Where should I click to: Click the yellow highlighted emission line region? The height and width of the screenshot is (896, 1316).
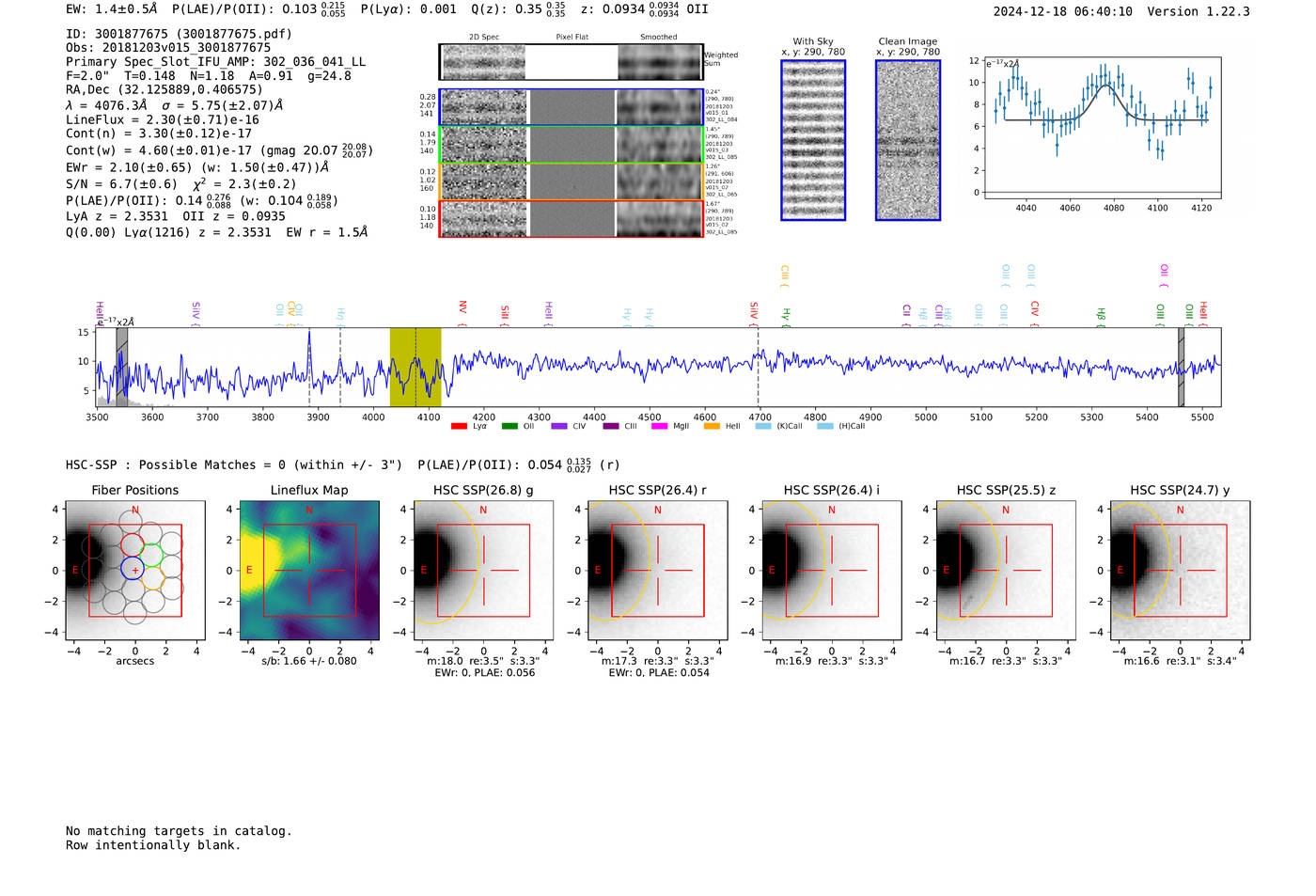click(x=415, y=367)
